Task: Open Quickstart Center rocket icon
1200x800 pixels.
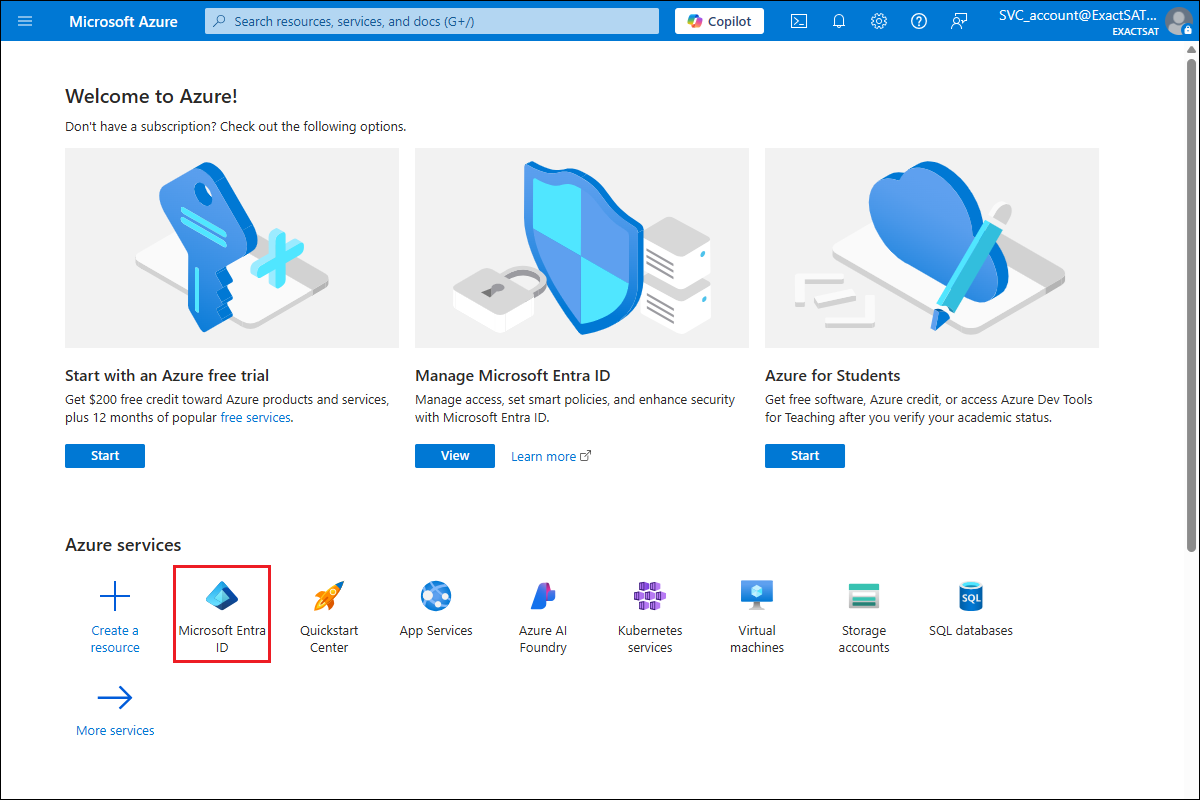Action: point(329,597)
